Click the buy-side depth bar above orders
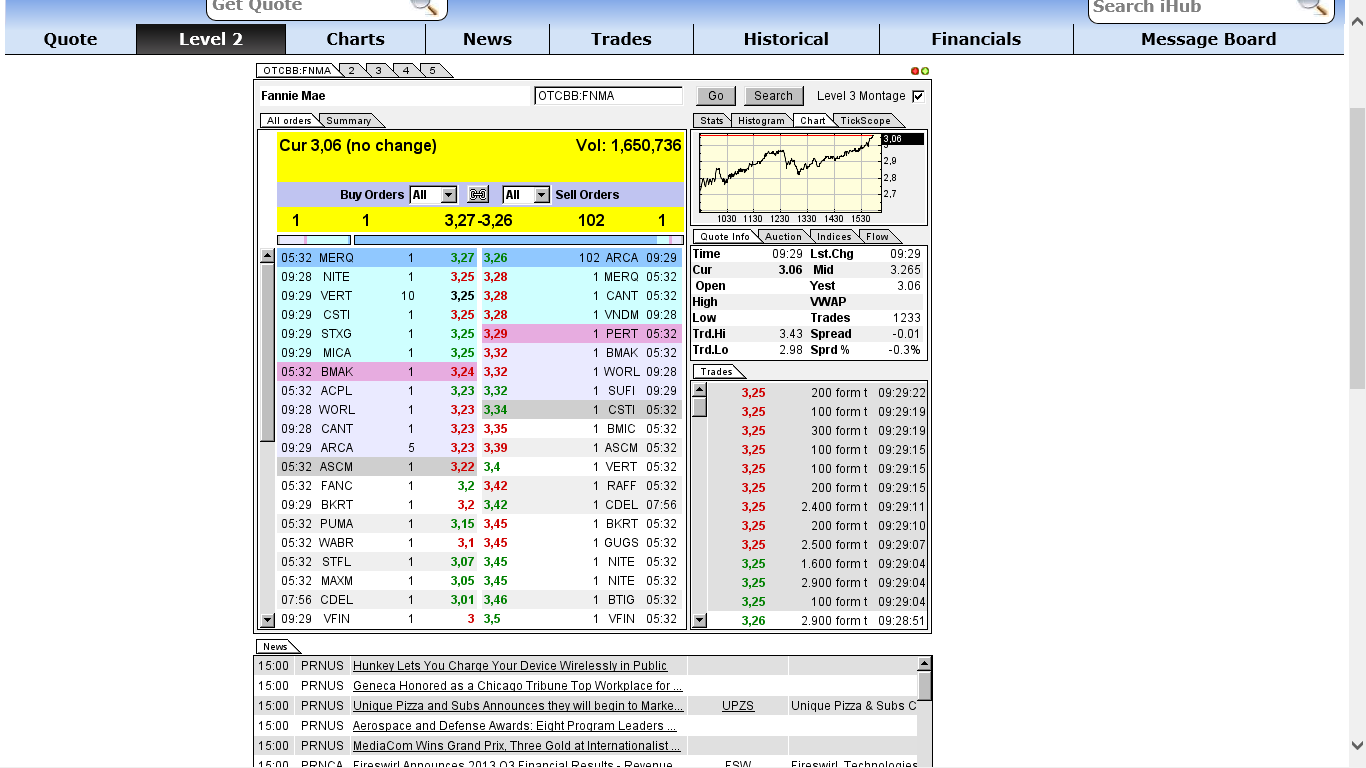This screenshot has width=1366, height=768. click(x=314, y=240)
